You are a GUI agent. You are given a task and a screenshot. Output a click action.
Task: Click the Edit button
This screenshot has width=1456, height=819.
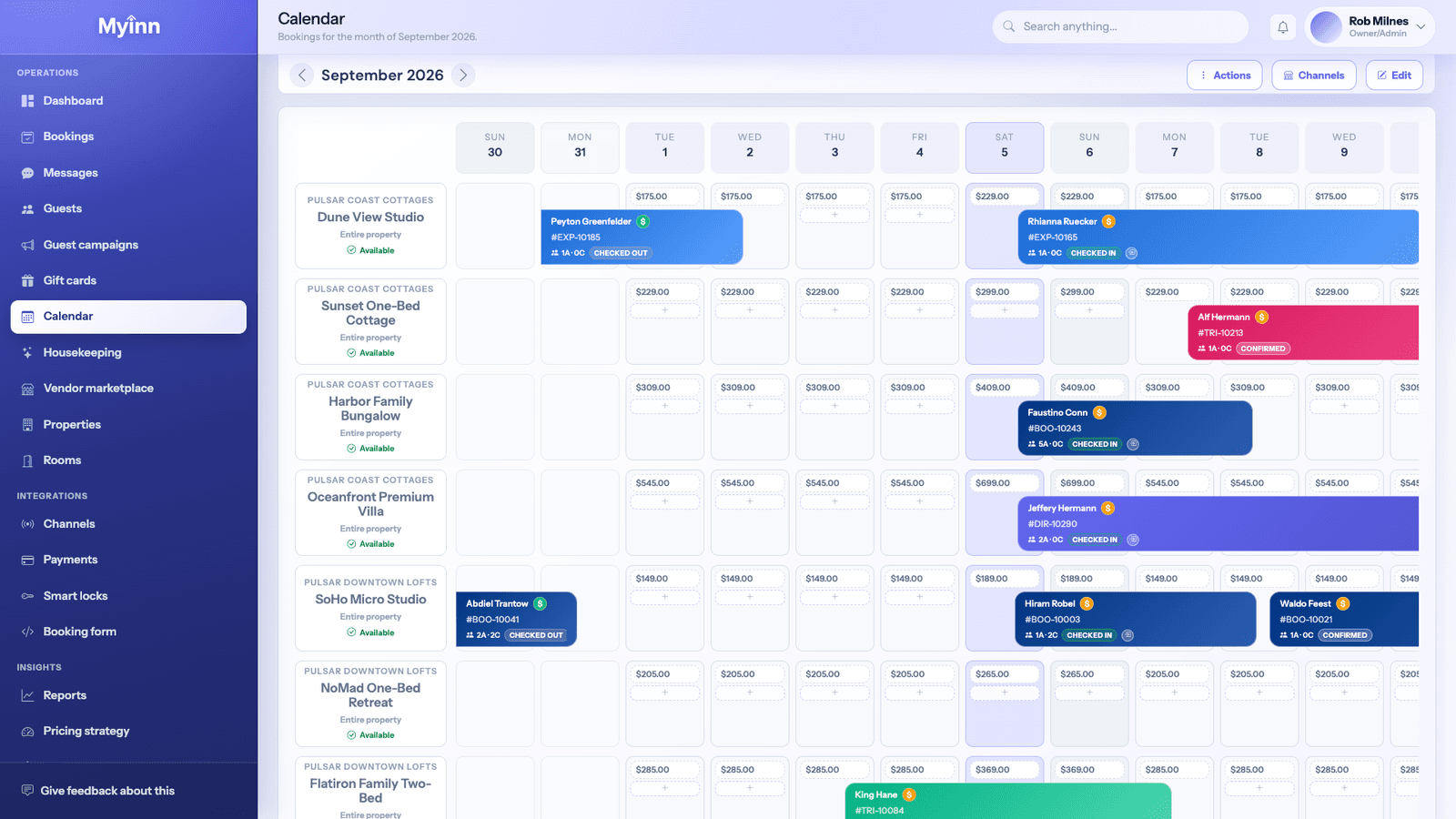[x=1394, y=76]
